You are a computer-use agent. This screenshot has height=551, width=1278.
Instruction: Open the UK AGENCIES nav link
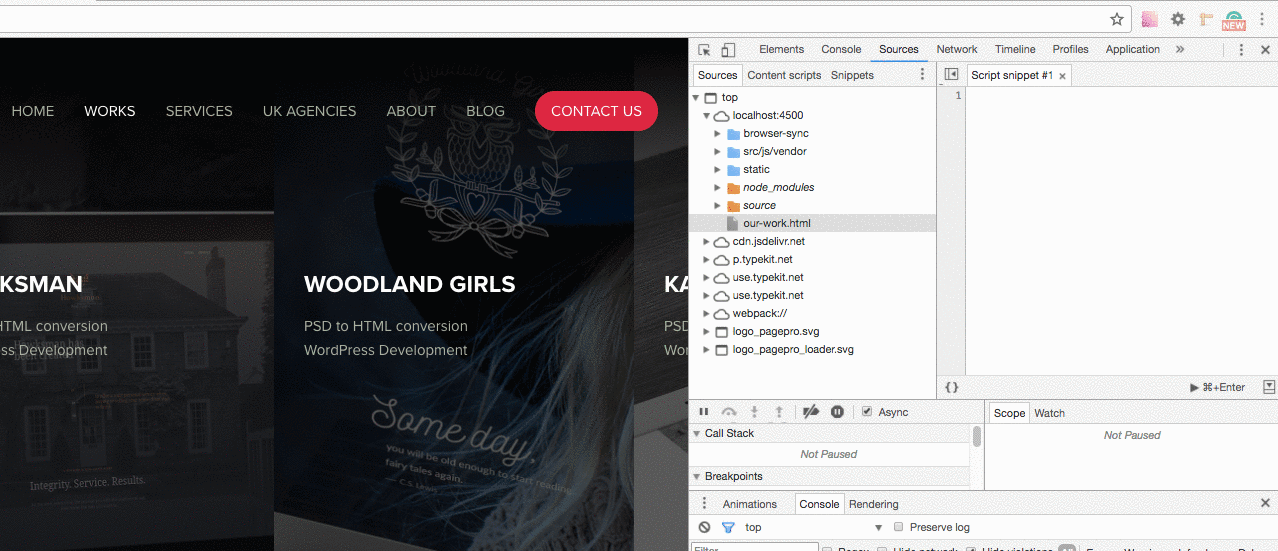pos(309,111)
